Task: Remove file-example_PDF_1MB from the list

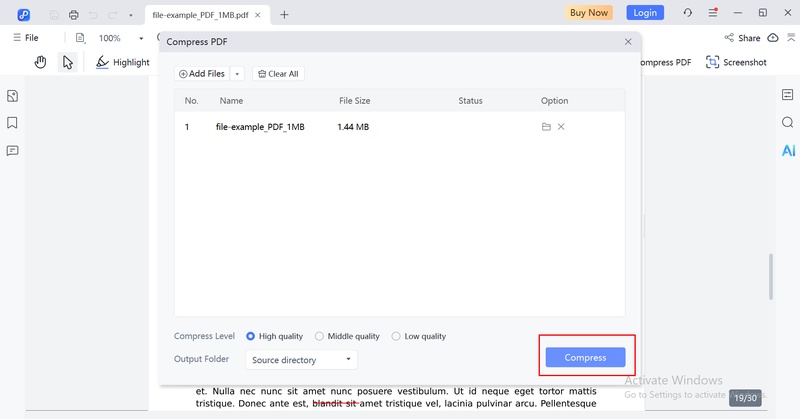Action: click(x=561, y=127)
